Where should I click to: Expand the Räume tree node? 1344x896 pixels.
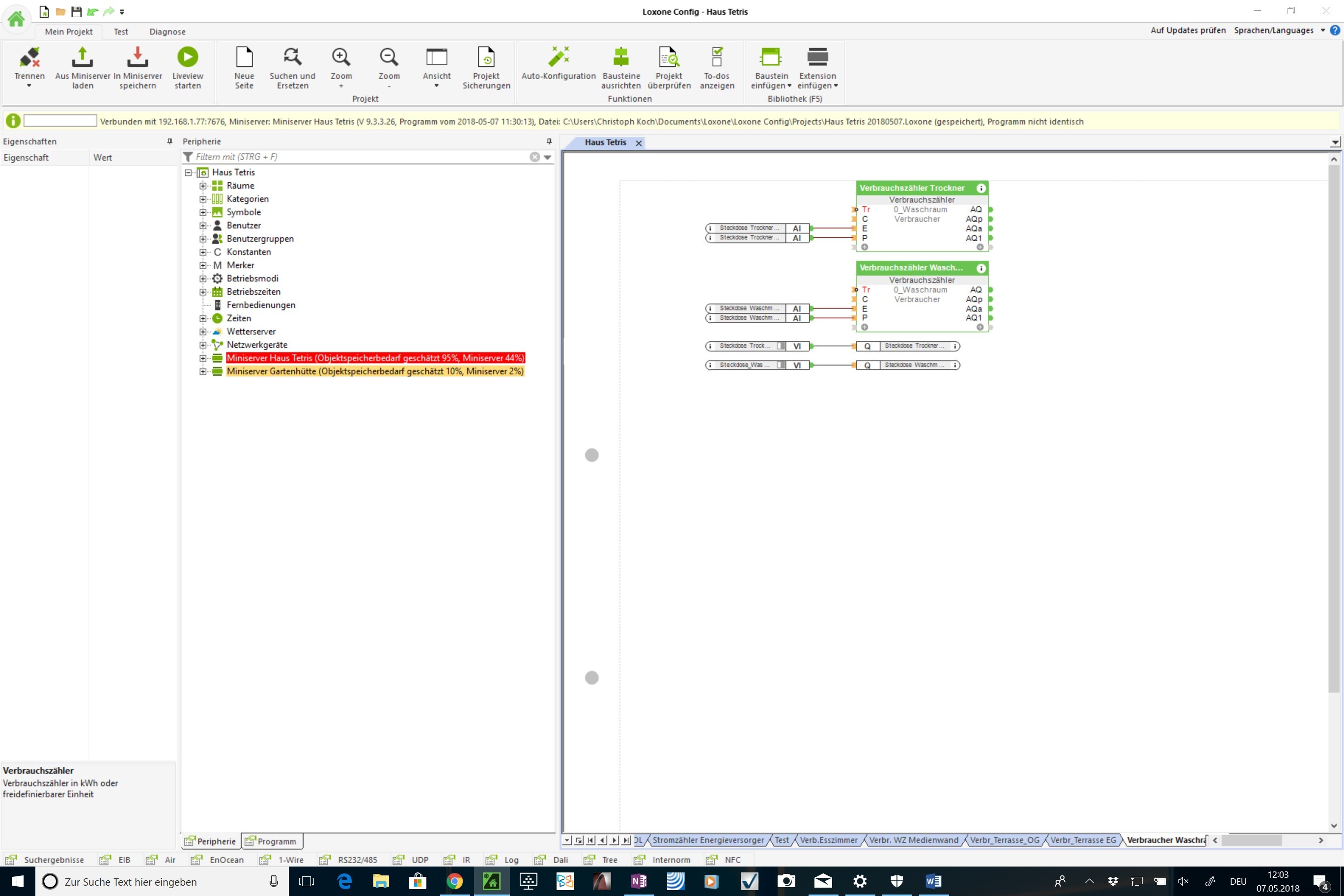pos(203,186)
